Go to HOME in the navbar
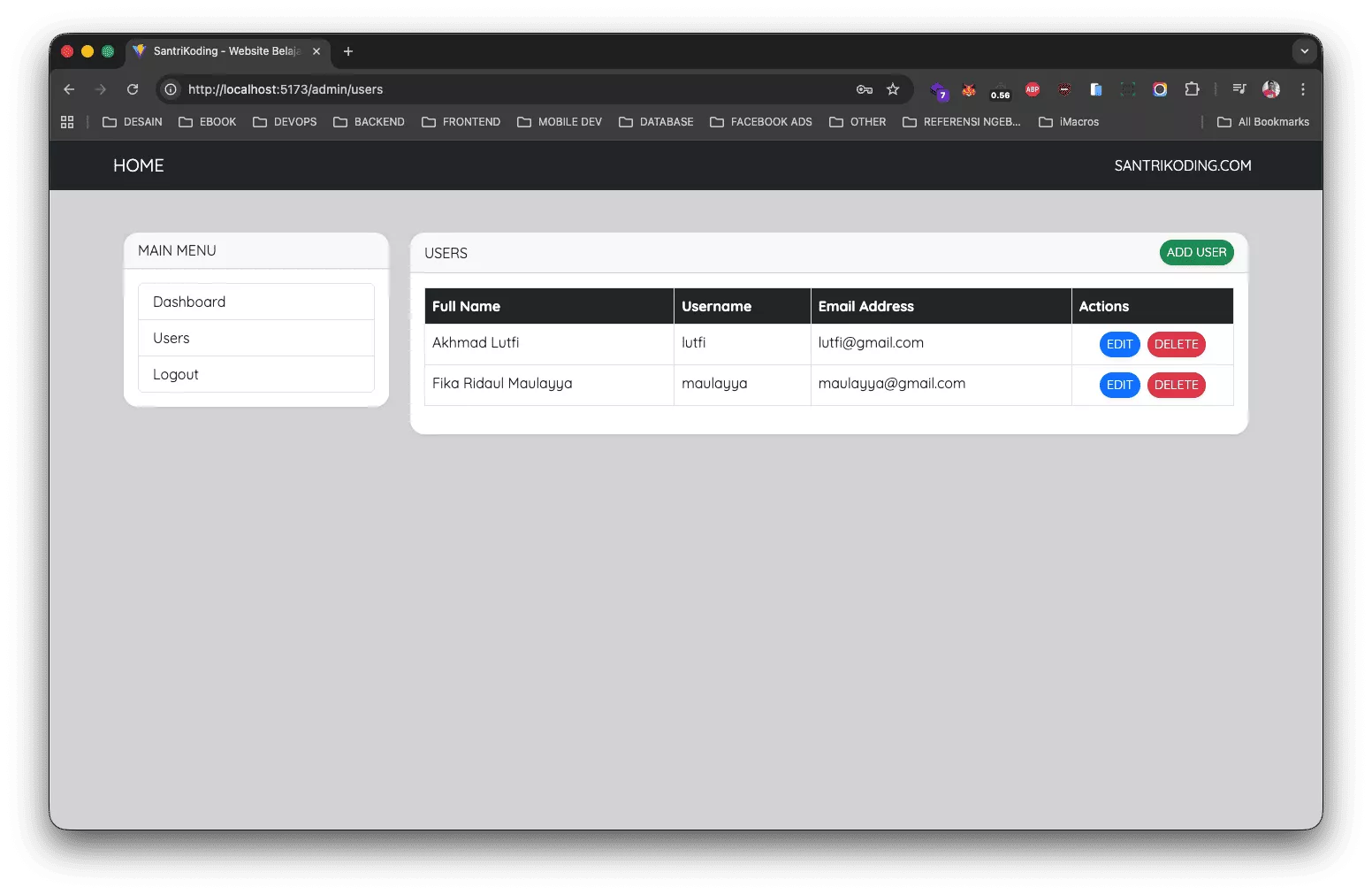 click(x=139, y=165)
